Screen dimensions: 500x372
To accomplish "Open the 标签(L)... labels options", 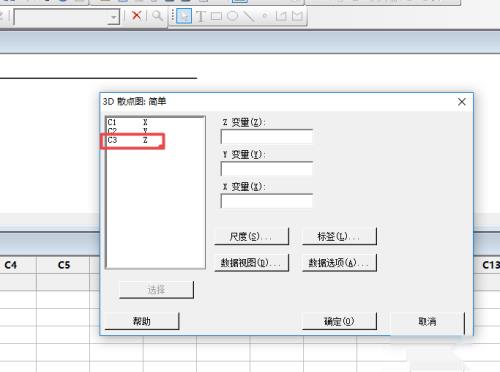I will coord(339,237).
